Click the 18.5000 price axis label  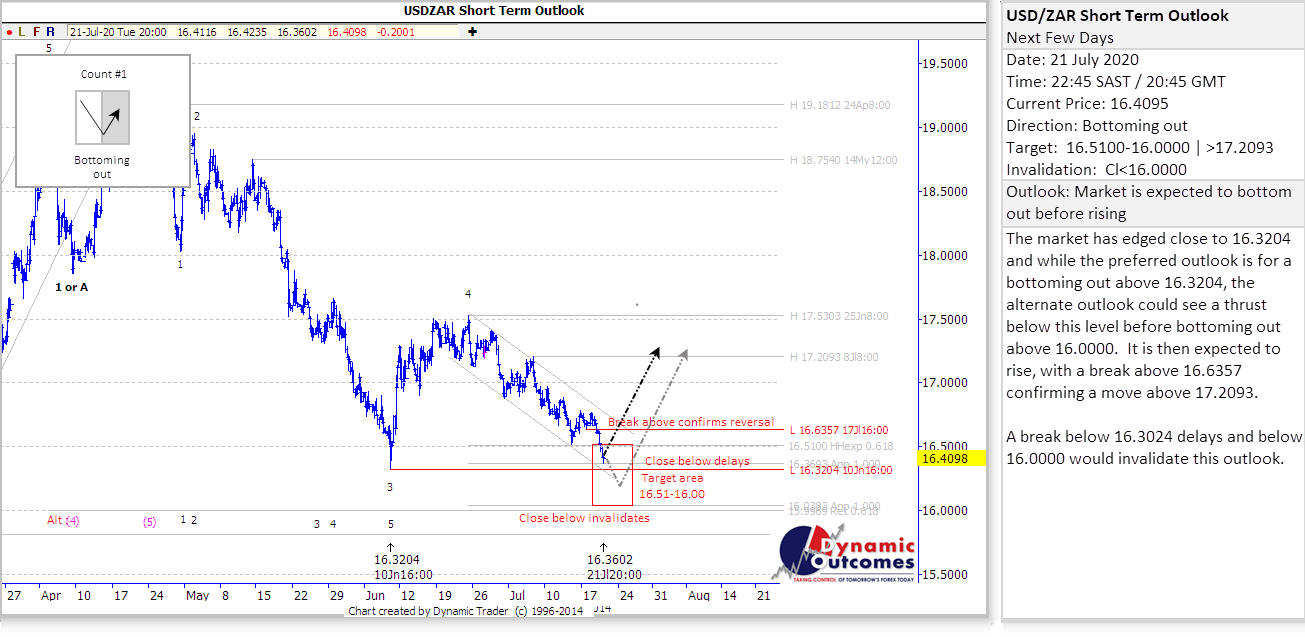(x=945, y=192)
